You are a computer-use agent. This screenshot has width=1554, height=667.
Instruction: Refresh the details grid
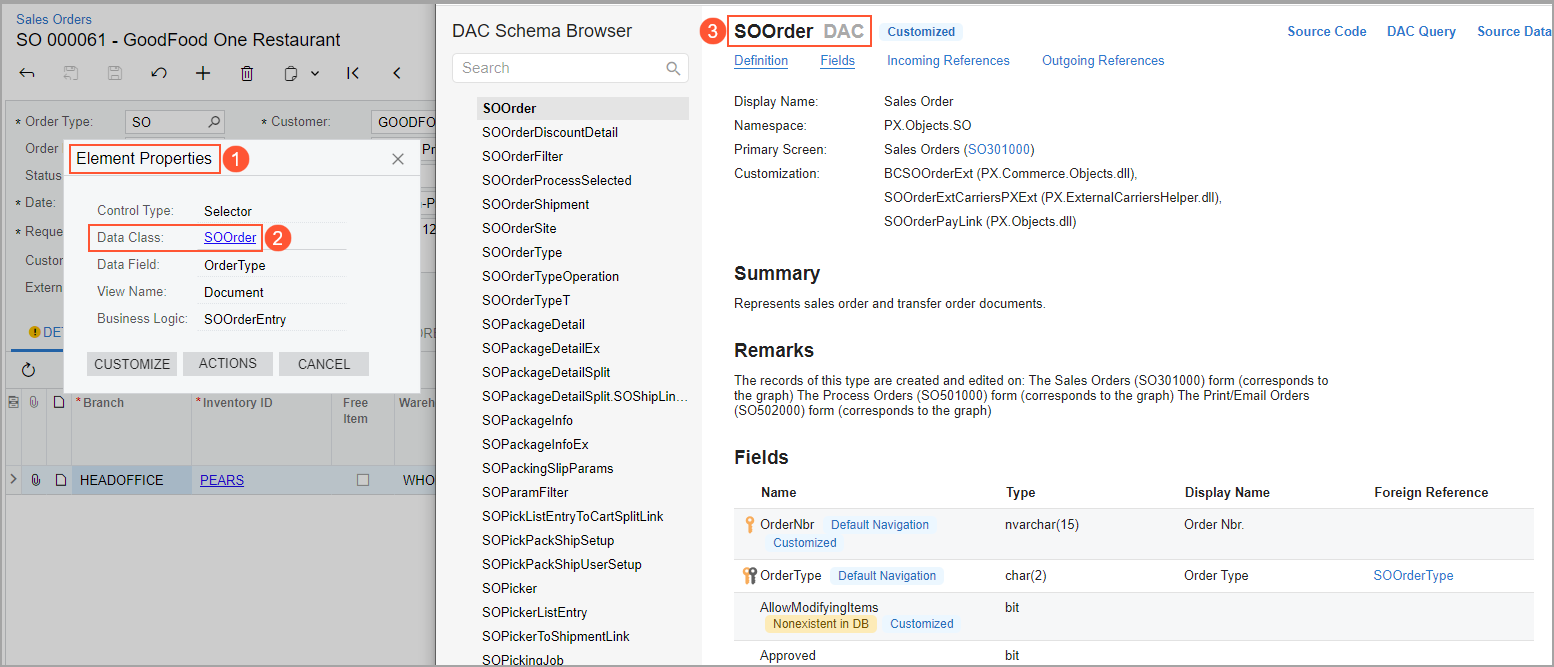tap(28, 370)
